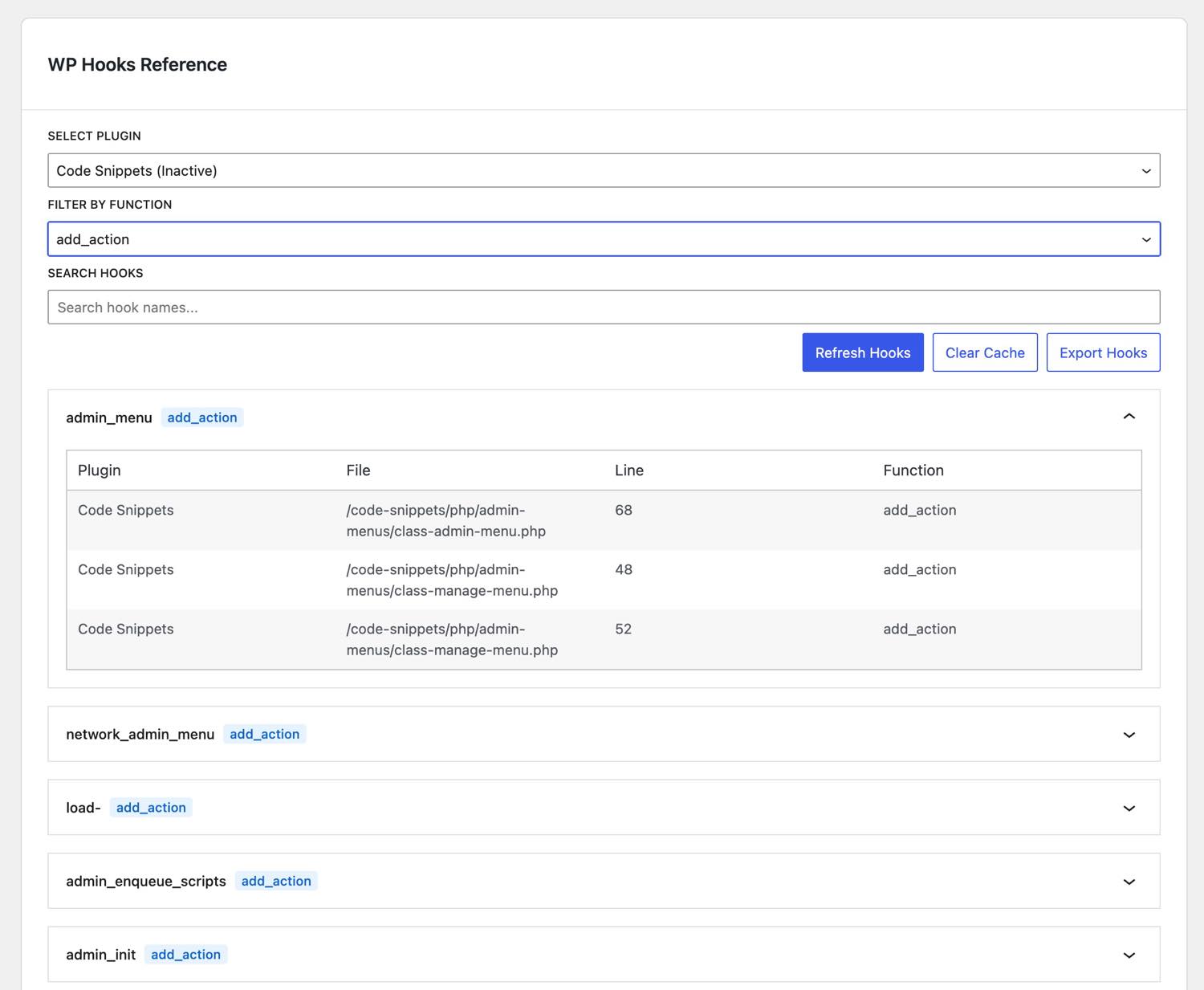This screenshot has width=1204, height=990.
Task: Click the Search hook names field
Action: tap(604, 308)
